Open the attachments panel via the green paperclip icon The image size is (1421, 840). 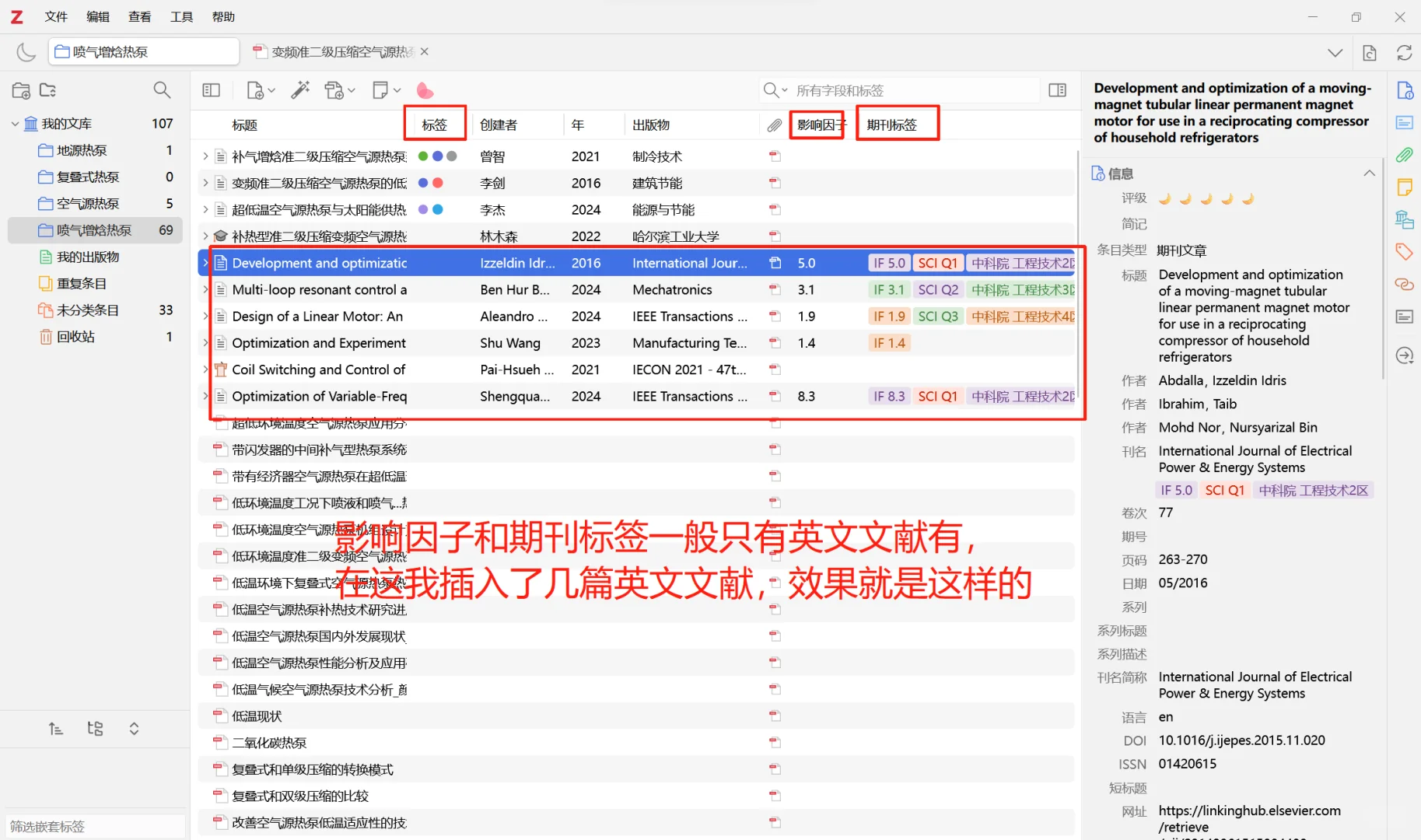pyautogui.click(x=1405, y=155)
